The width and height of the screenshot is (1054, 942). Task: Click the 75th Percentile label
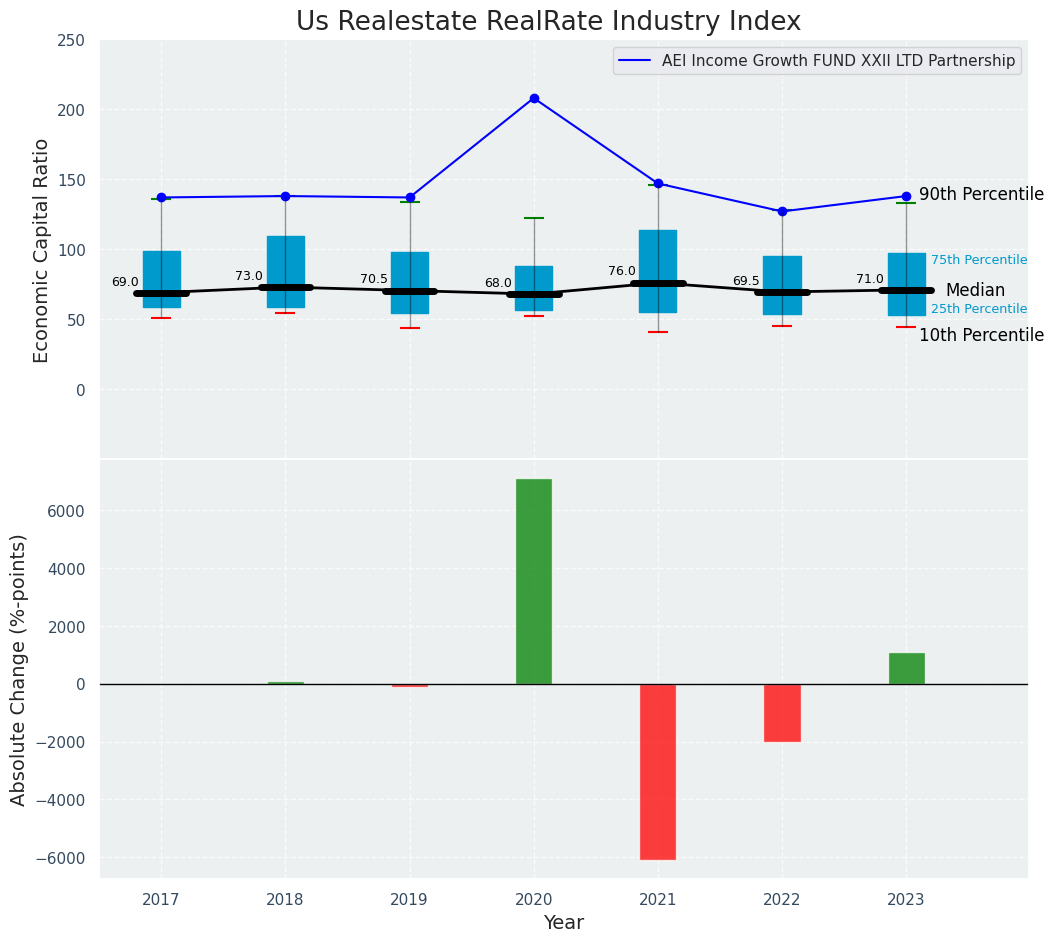(978, 260)
